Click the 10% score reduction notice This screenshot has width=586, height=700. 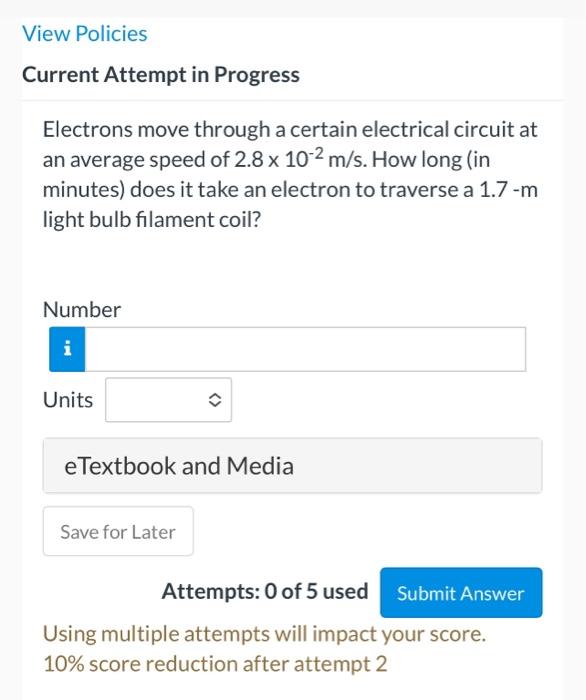tap(215, 664)
